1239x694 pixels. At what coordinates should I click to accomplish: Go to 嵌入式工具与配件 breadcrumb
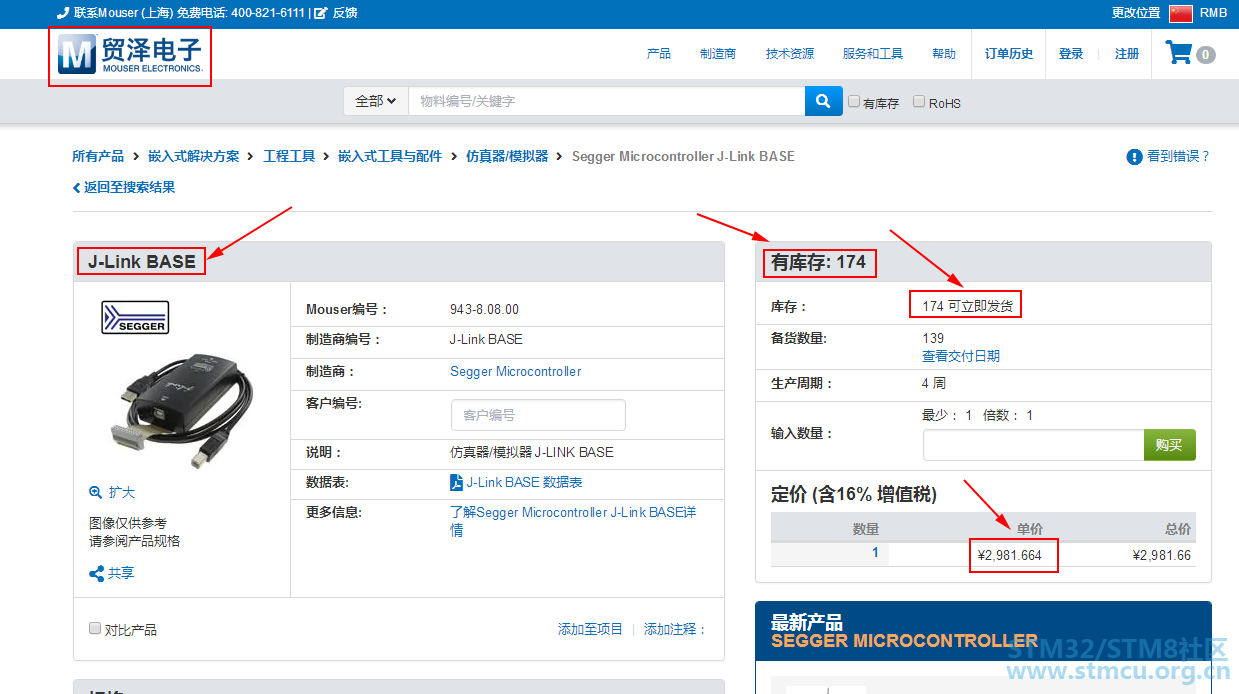pyautogui.click(x=390, y=156)
